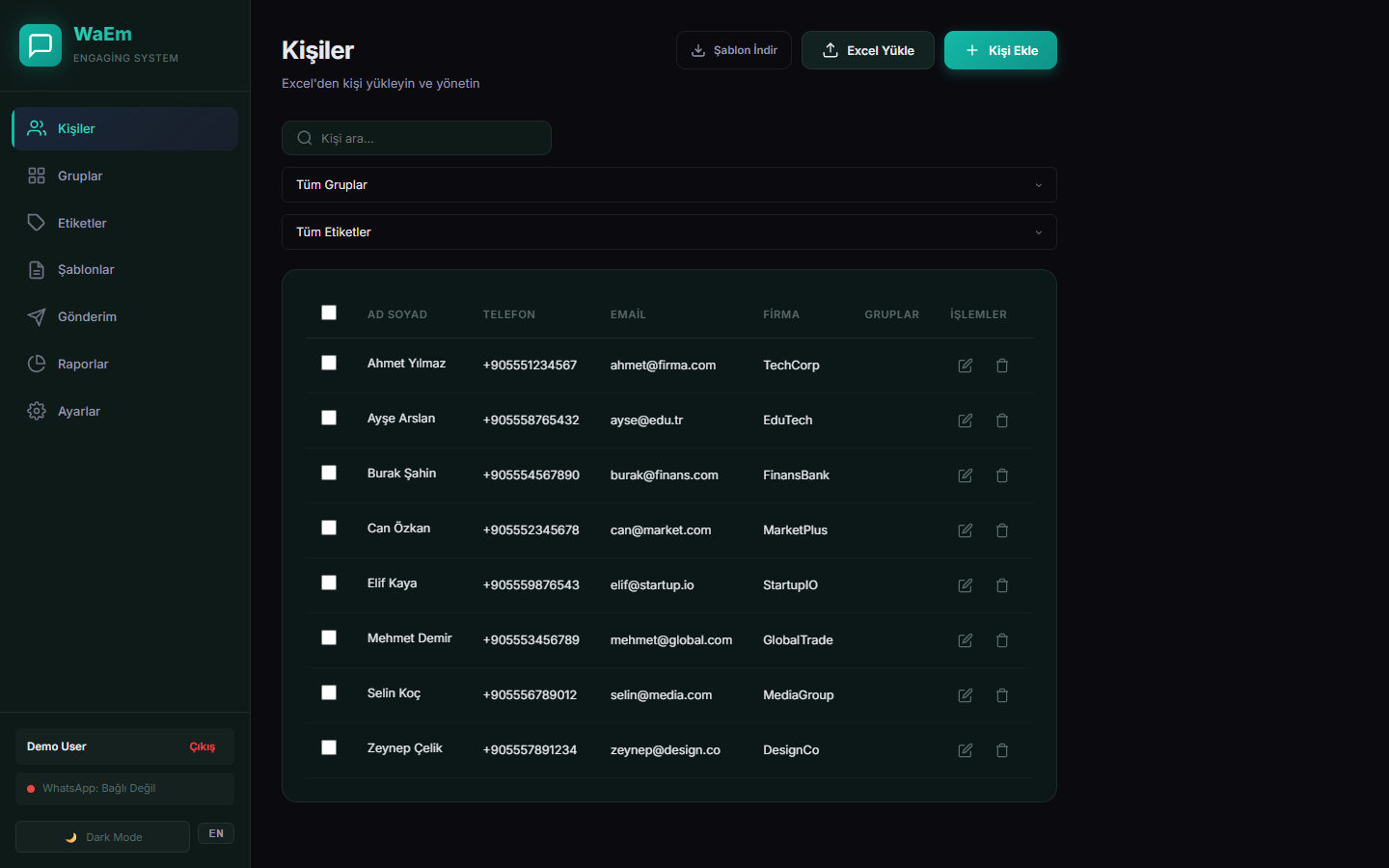
Task: Select the checkbox for Selin Koç
Action: pyautogui.click(x=329, y=692)
